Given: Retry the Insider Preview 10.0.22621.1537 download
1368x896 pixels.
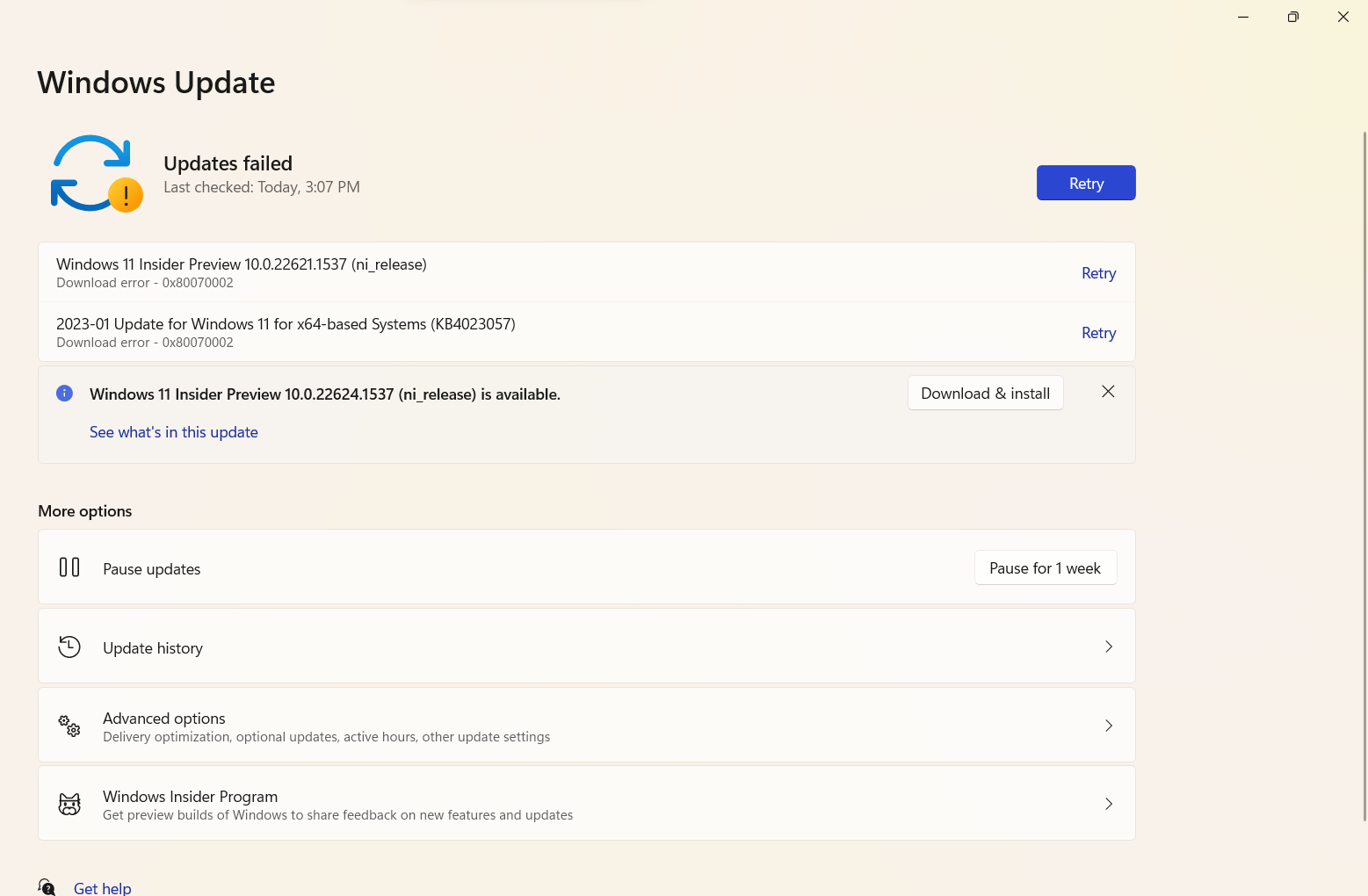Looking at the screenshot, I should pos(1098,273).
